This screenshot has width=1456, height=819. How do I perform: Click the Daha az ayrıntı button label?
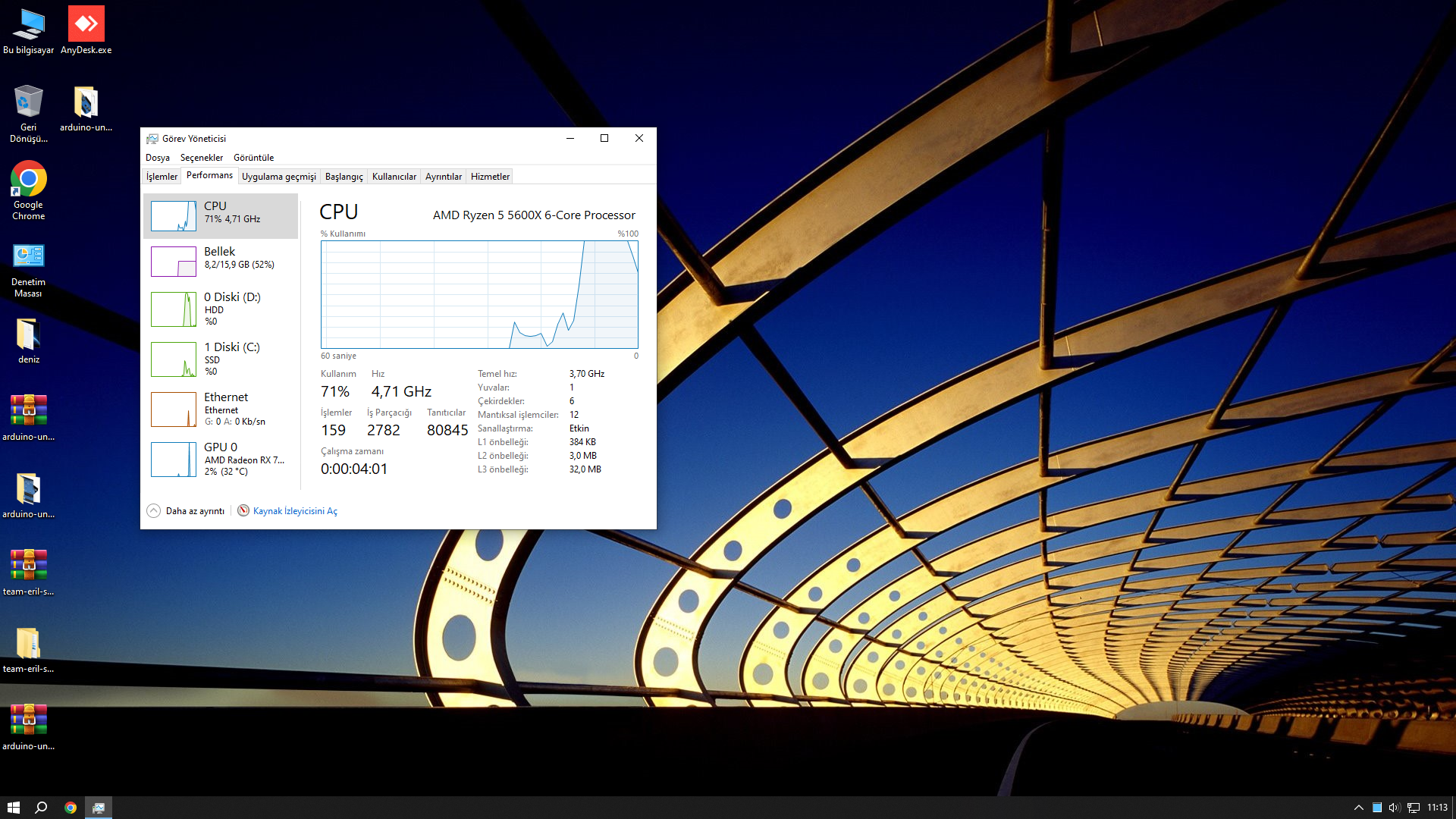[x=195, y=511]
